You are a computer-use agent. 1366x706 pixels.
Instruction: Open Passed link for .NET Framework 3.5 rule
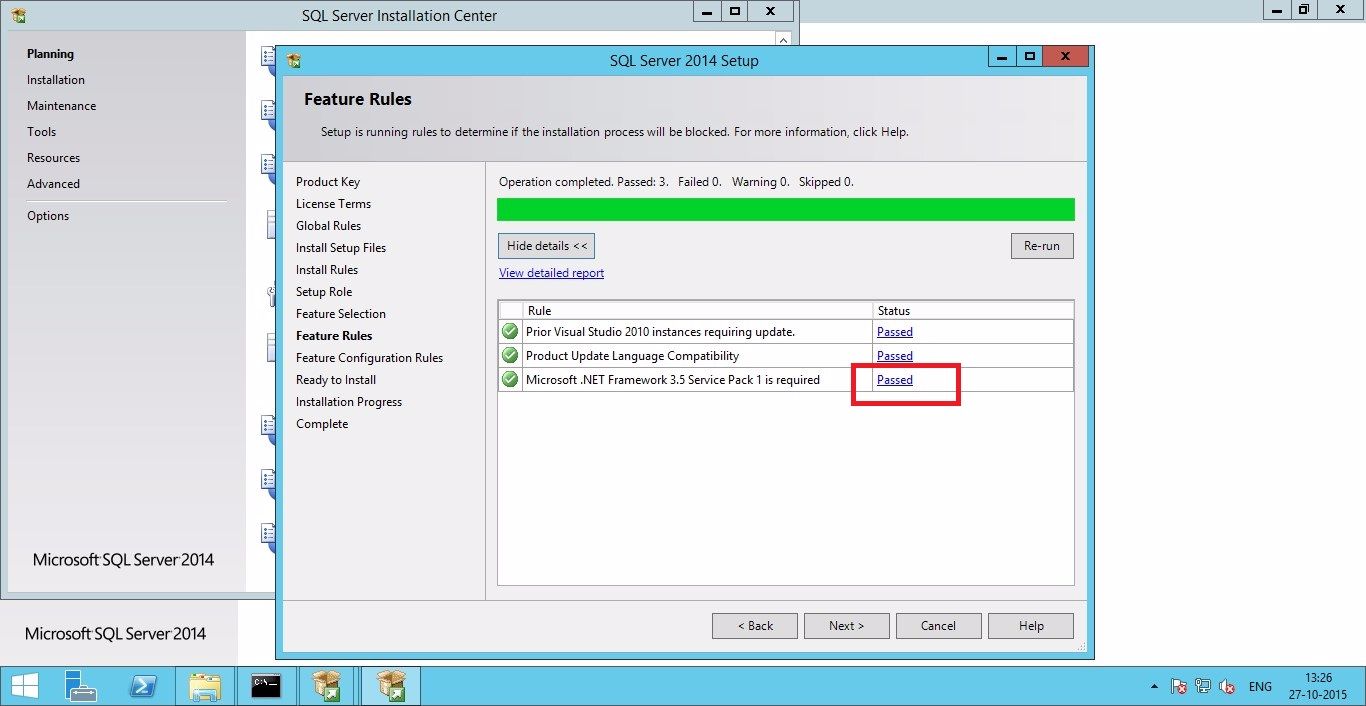point(895,379)
